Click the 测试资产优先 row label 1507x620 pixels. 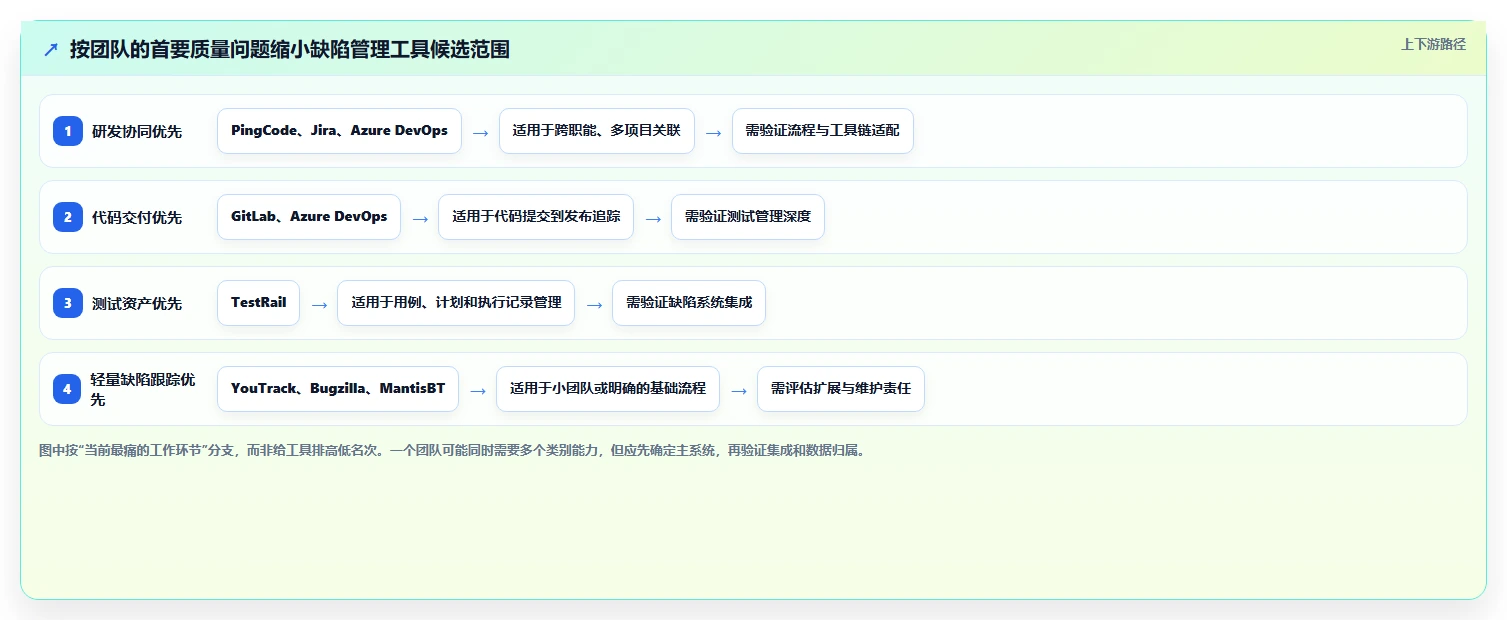point(137,303)
